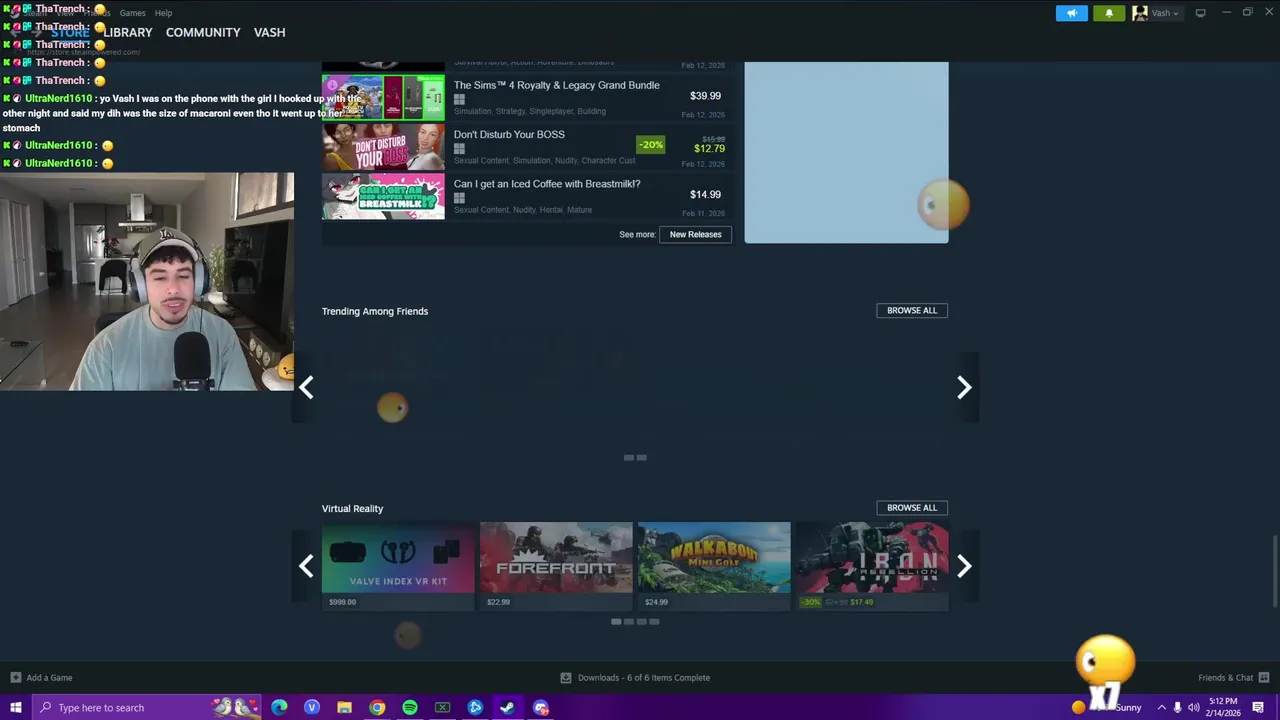Open File Explorer from the taskbar
The width and height of the screenshot is (1280, 720).
(x=344, y=707)
